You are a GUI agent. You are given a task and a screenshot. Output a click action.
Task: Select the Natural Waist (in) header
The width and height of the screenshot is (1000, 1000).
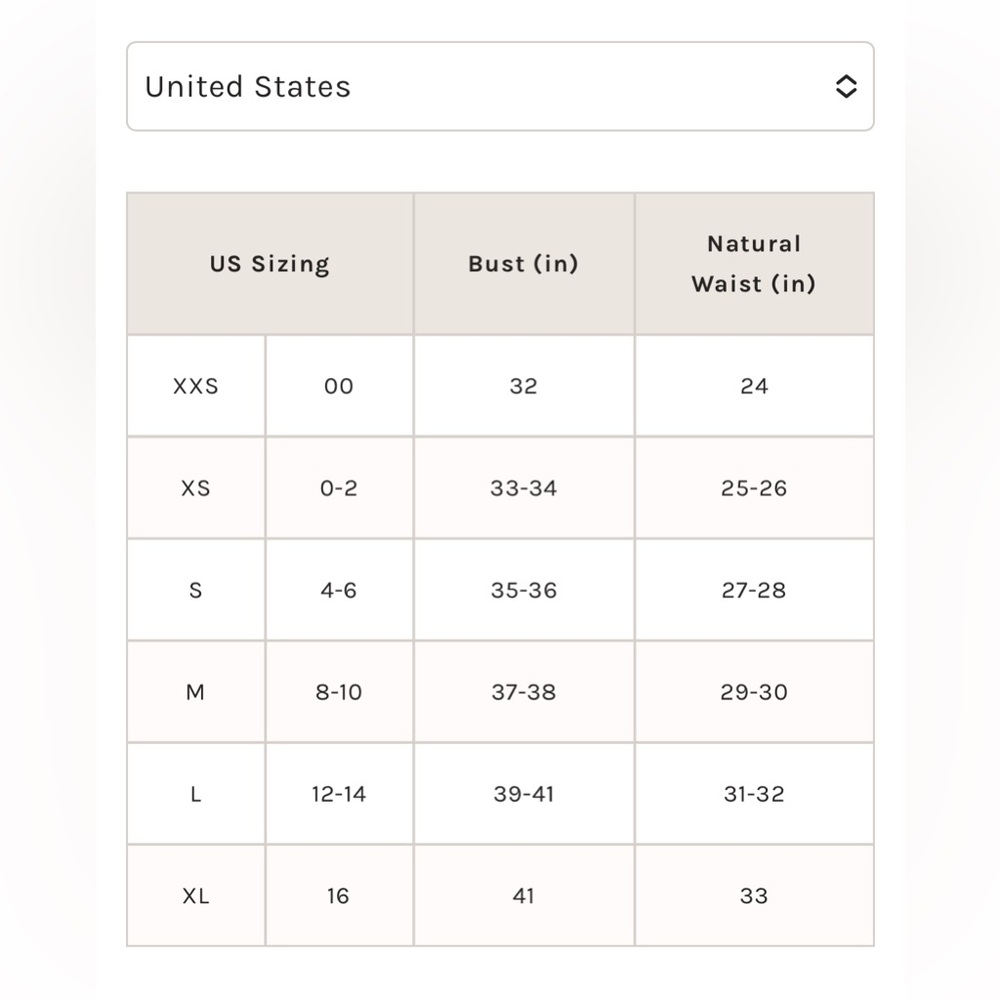coord(754,263)
